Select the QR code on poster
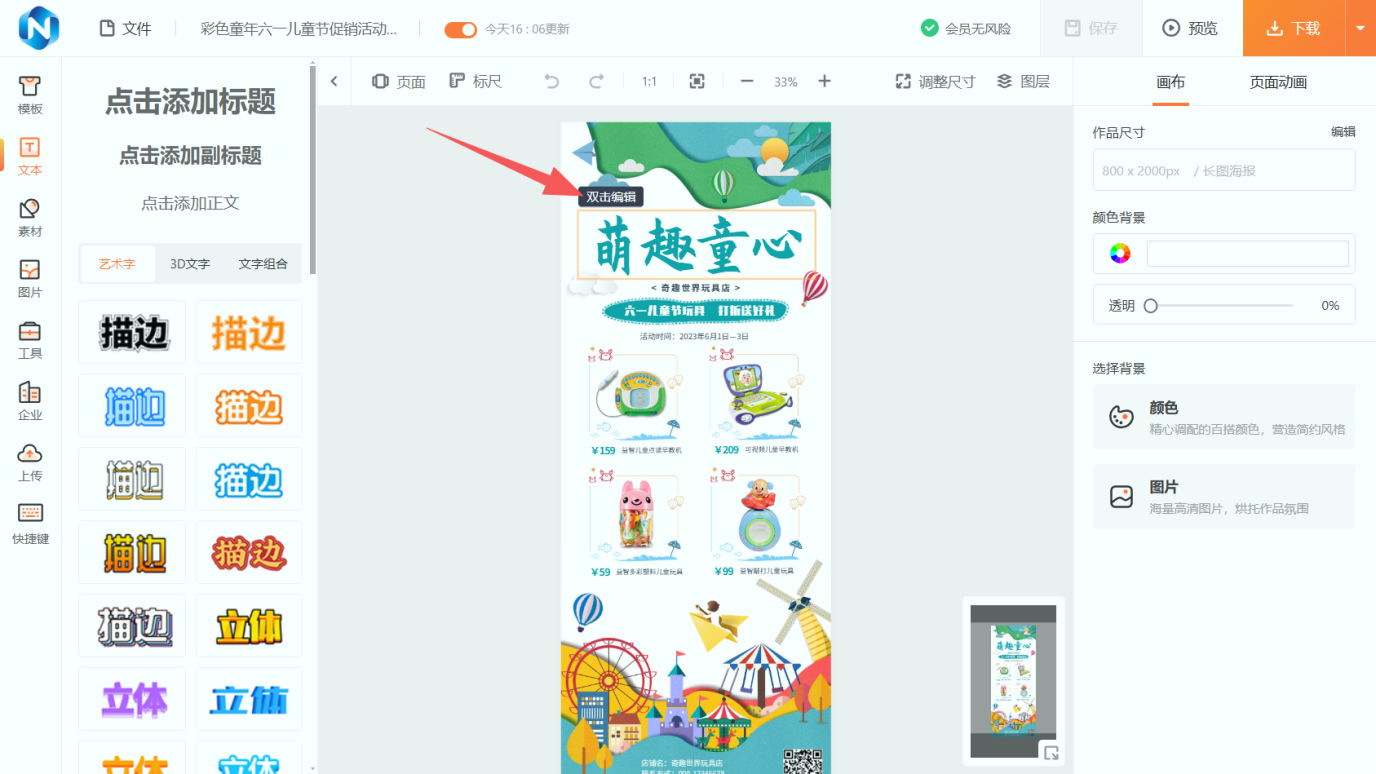 pos(803,761)
